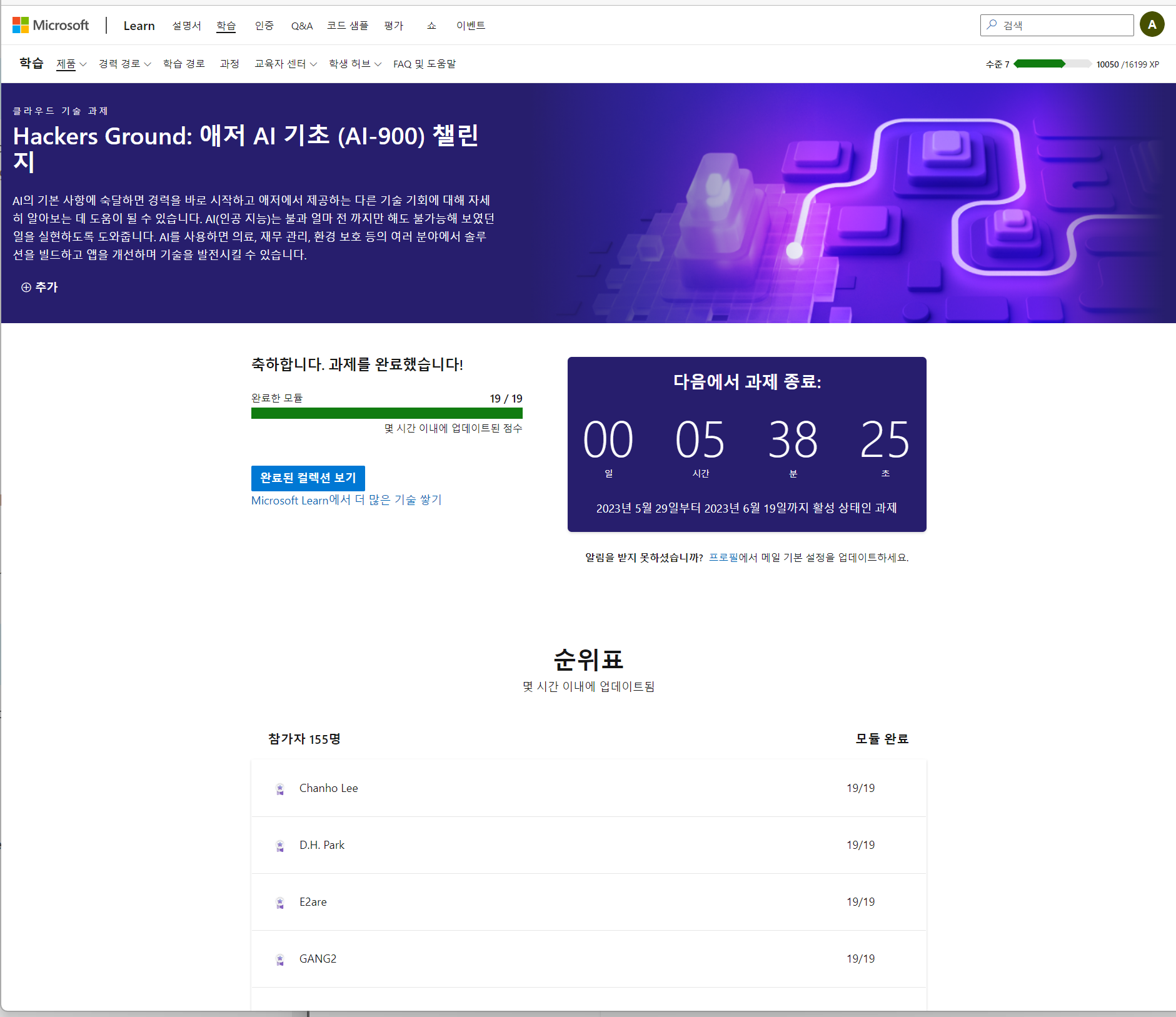Select the 학습 top menu item
This screenshot has height=1017, width=1176.
(x=226, y=26)
